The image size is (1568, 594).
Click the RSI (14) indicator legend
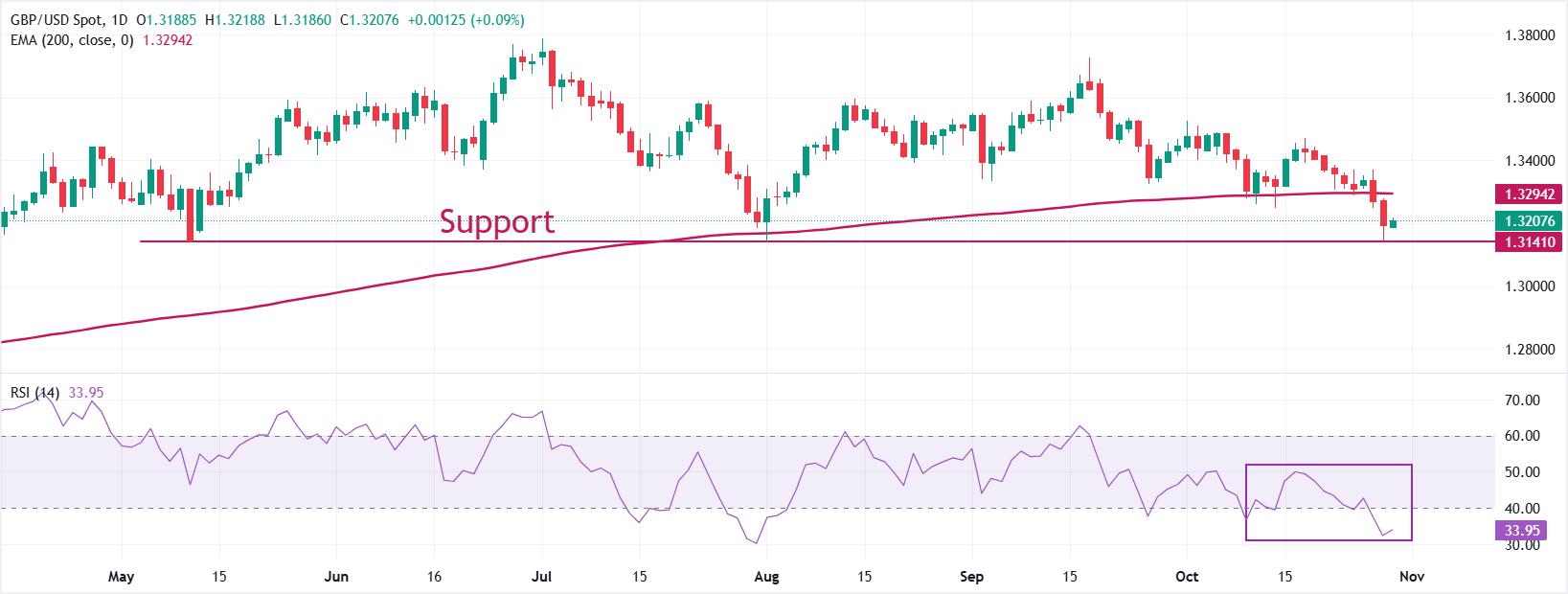tap(34, 392)
